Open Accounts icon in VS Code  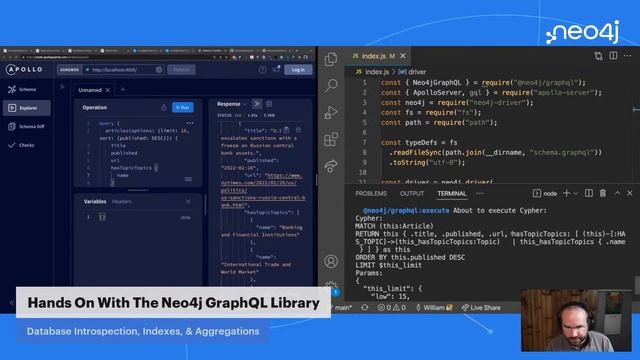pos(331,261)
